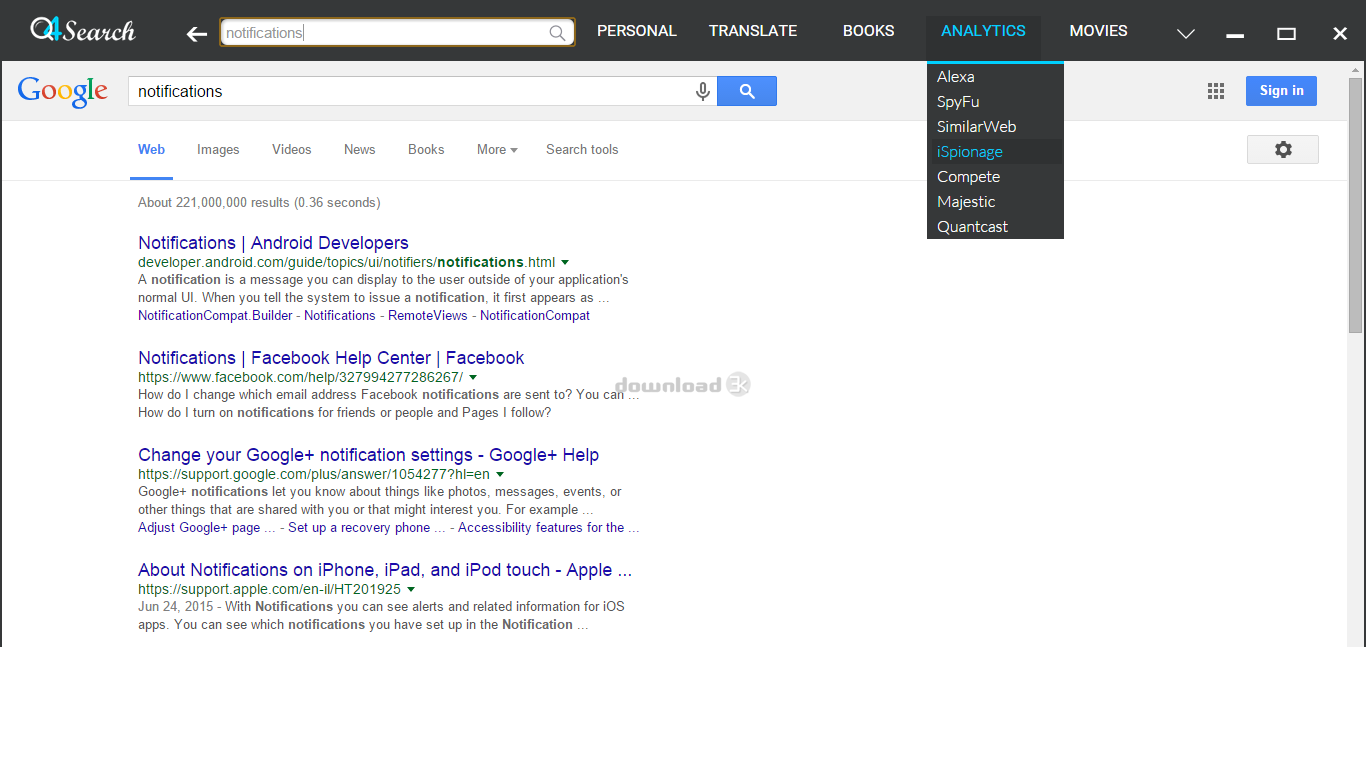The width and height of the screenshot is (1366, 768).
Task: Open About Notifications on iPhone result
Action: (385, 570)
